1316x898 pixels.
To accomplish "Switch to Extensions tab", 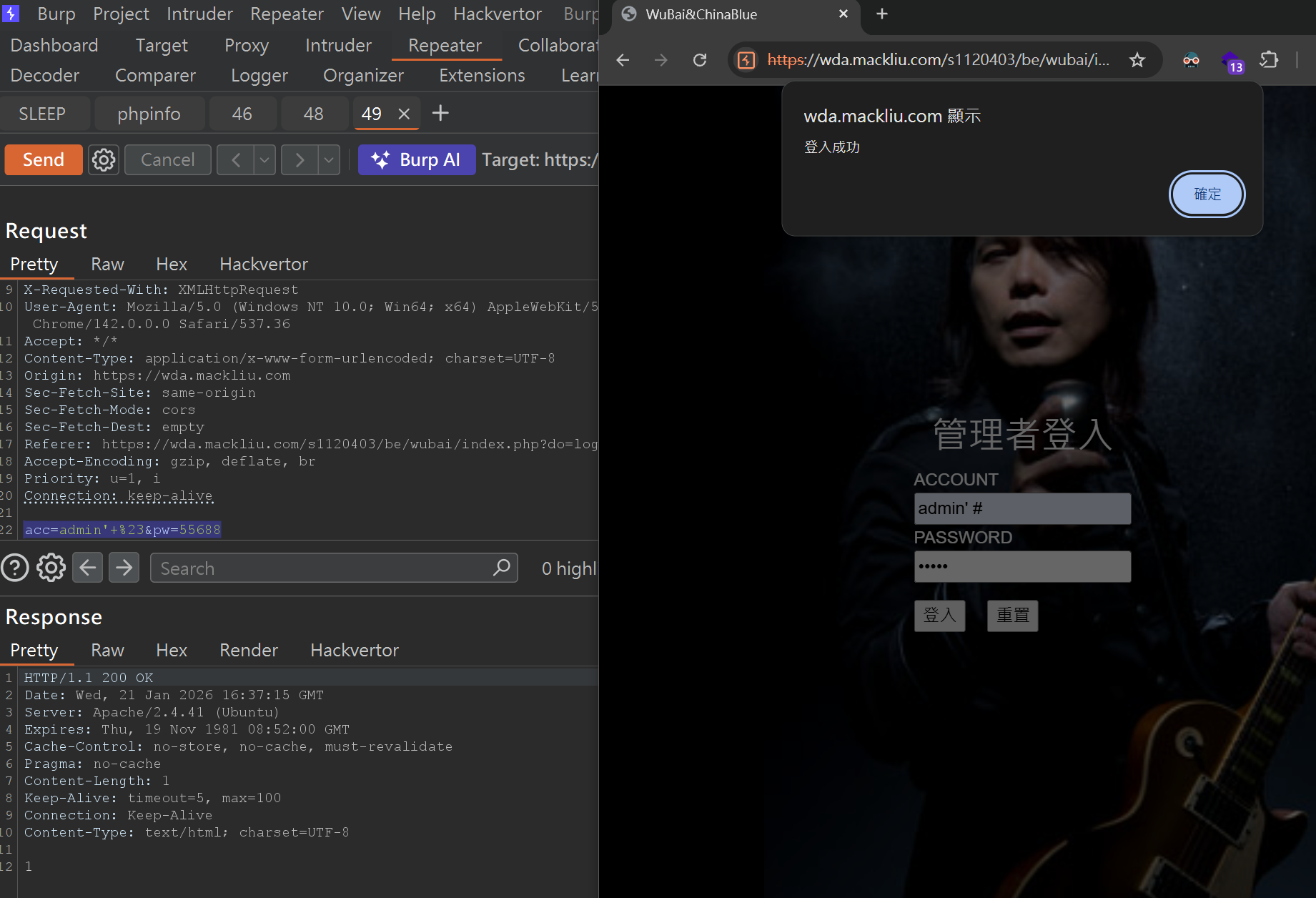I will (482, 75).
